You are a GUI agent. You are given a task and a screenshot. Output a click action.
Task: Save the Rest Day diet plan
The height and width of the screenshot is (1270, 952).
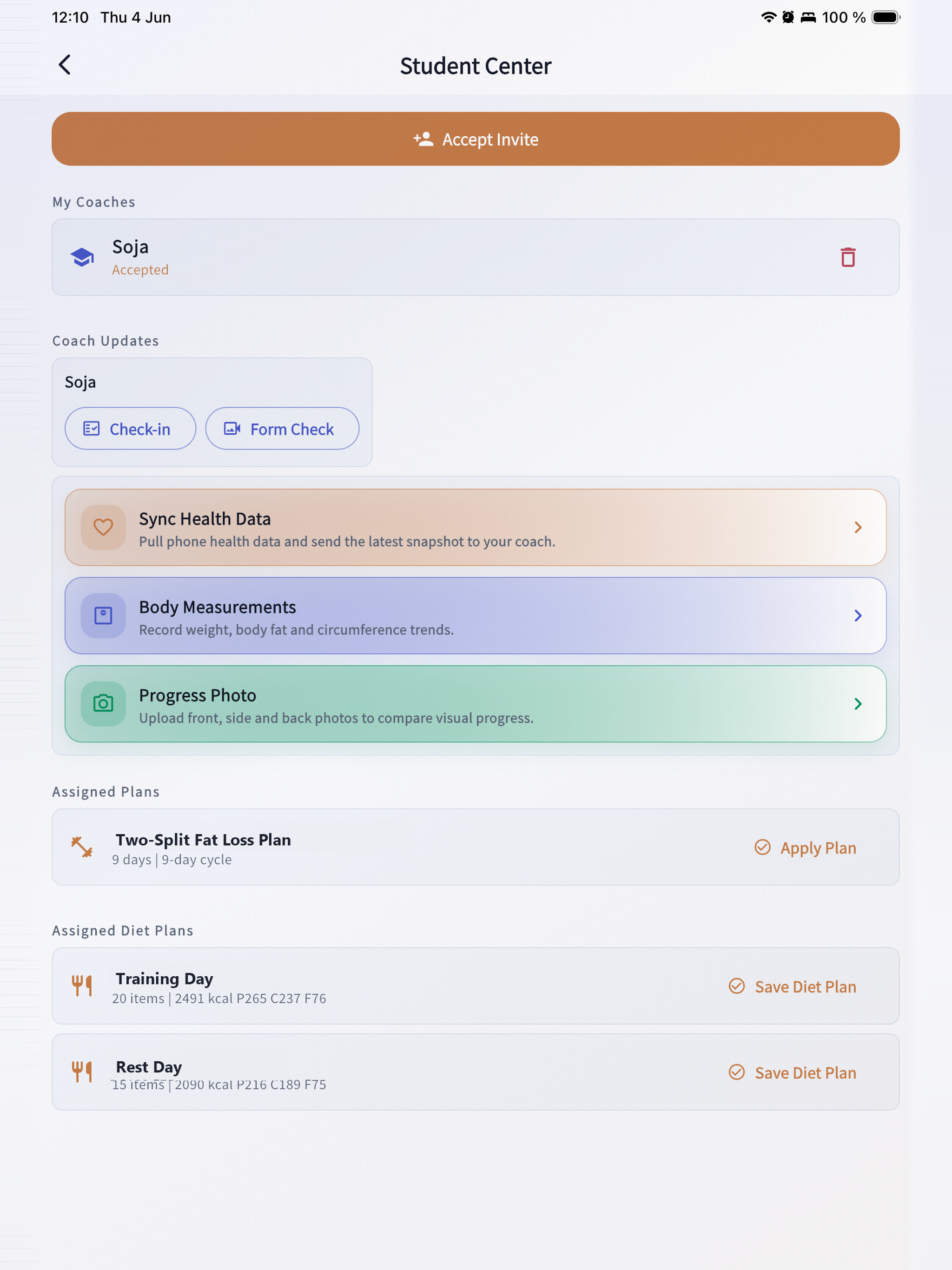(793, 1072)
